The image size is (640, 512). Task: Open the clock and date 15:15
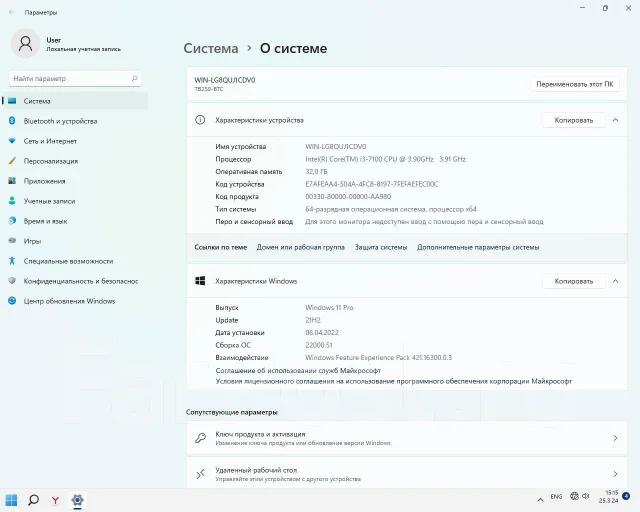(x=608, y=496)
